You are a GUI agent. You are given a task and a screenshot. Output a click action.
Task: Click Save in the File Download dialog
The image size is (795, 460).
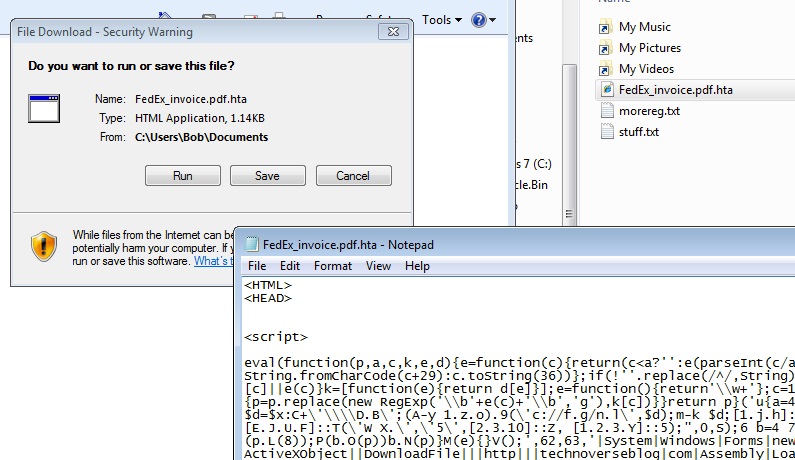point(267,175)
